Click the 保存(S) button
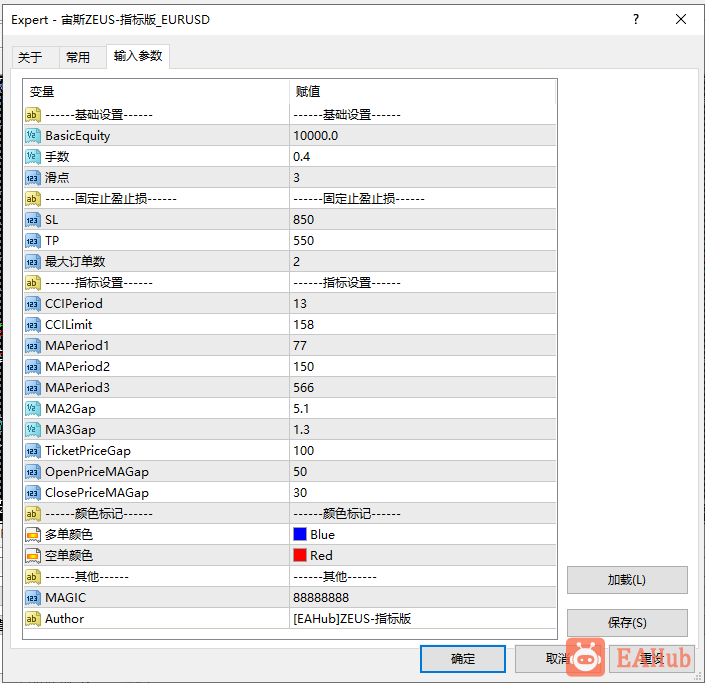 click(627, 623)
